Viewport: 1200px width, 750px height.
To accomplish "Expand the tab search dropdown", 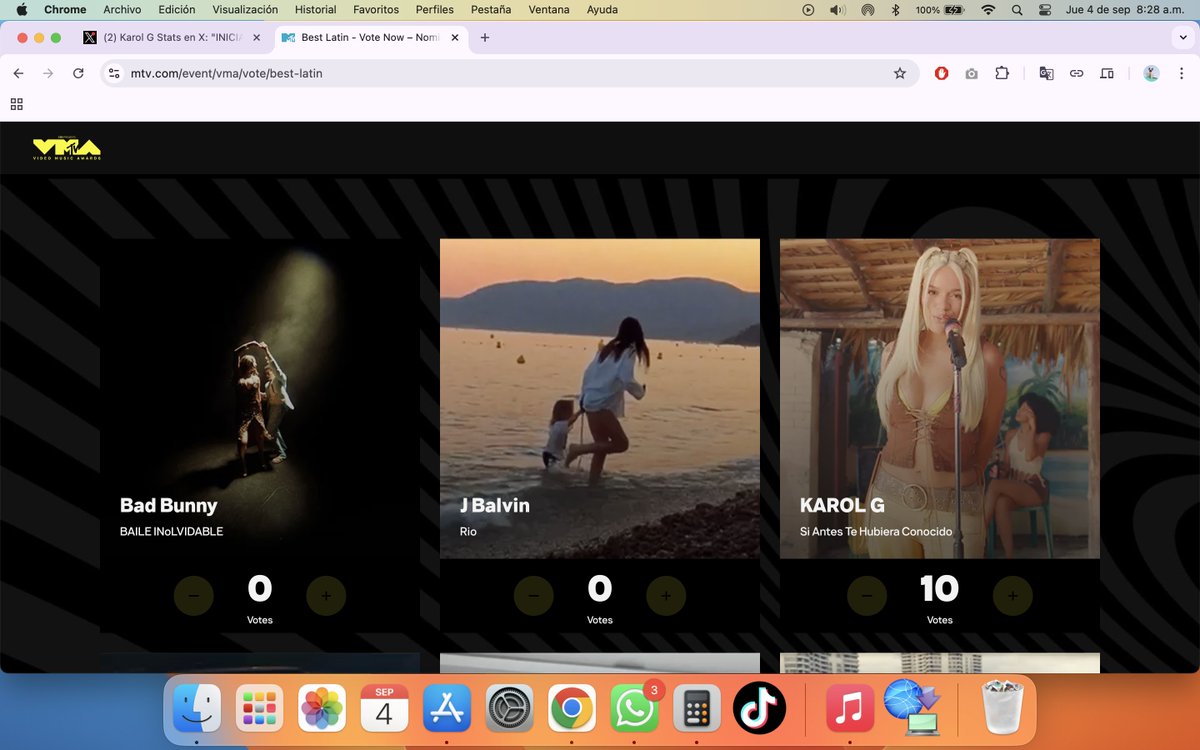I will point(1183,37).
